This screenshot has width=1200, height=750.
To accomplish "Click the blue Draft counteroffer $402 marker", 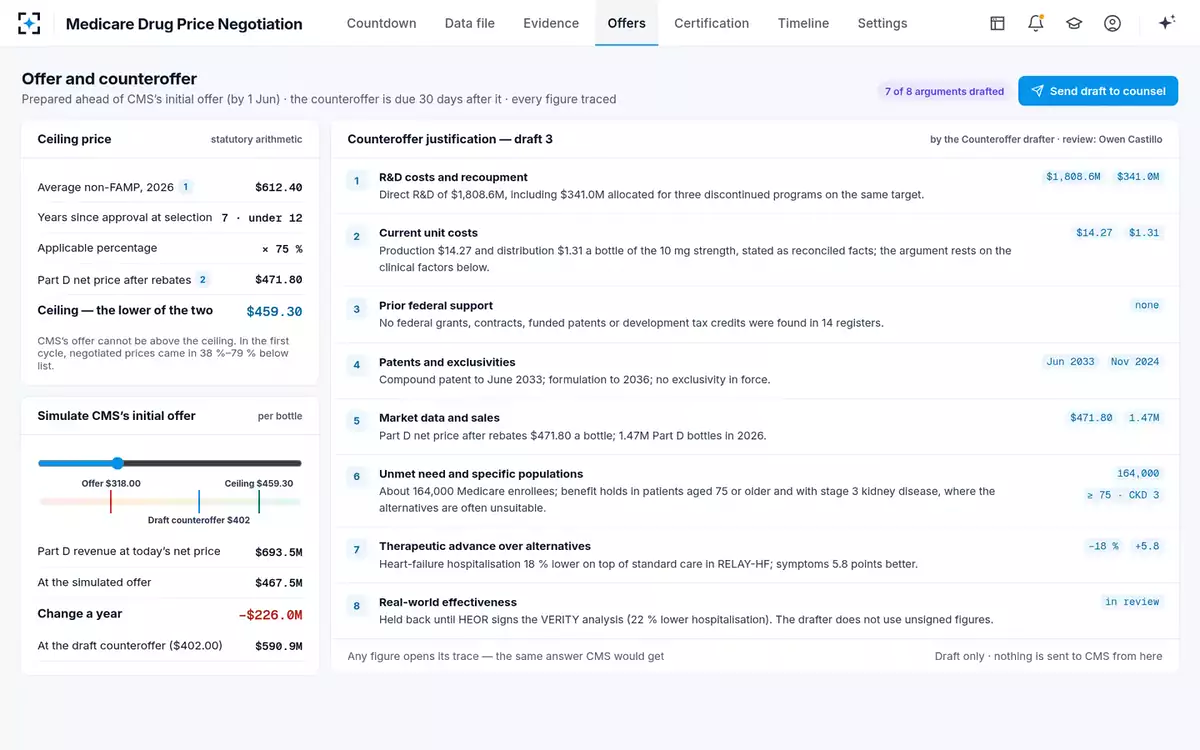I will click(199, 501).
